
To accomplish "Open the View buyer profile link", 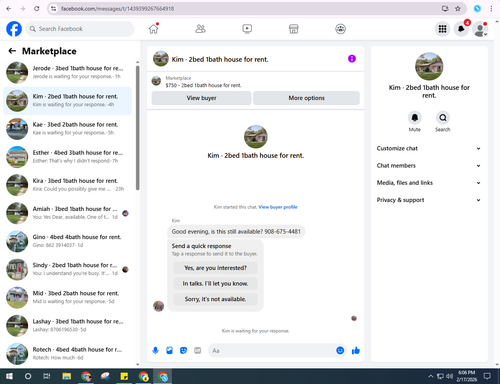I will pyautogui.click(x=278, y=207).
